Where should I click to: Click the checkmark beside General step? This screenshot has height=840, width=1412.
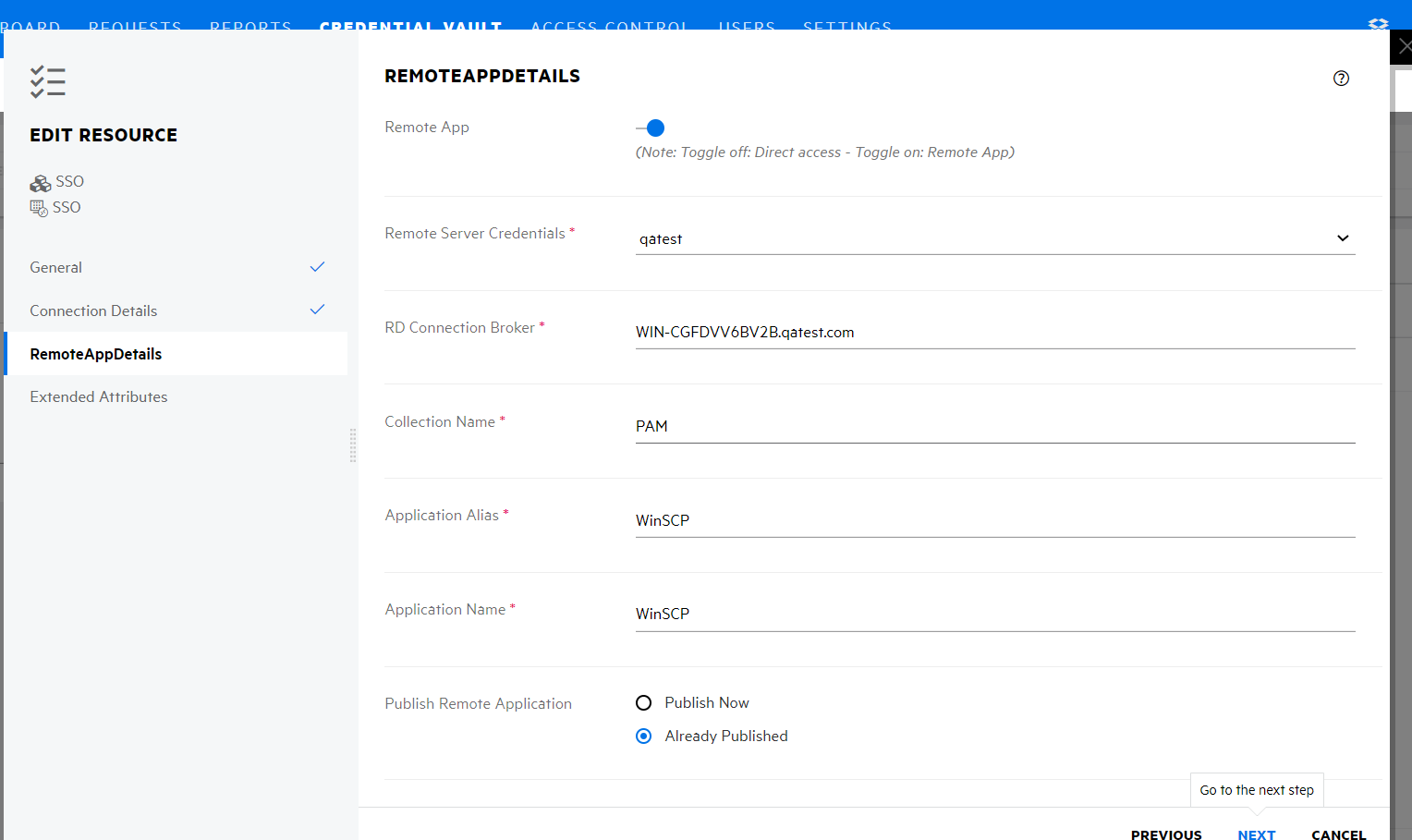[317, 266]
